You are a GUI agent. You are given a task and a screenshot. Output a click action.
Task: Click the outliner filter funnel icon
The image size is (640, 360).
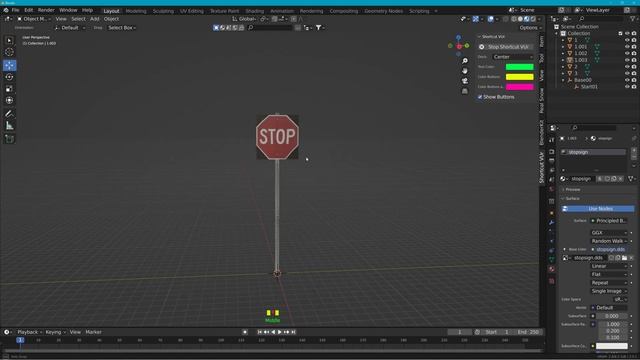[633, 19]
